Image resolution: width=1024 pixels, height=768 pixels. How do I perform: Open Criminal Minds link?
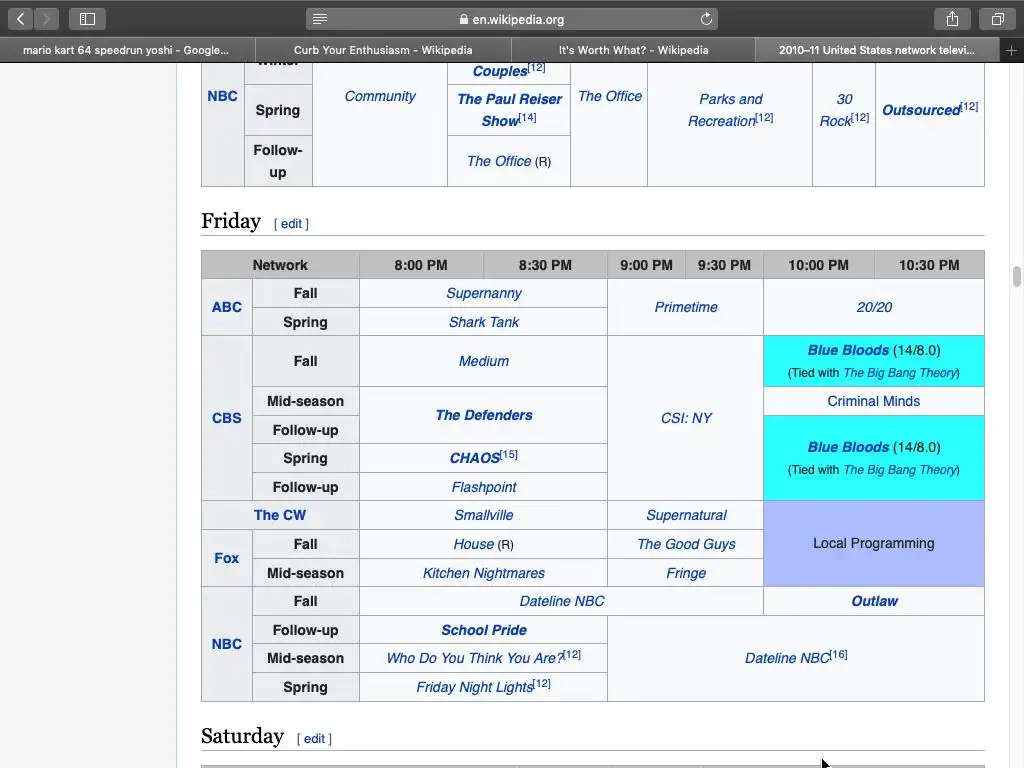click(x=874, y=401)
